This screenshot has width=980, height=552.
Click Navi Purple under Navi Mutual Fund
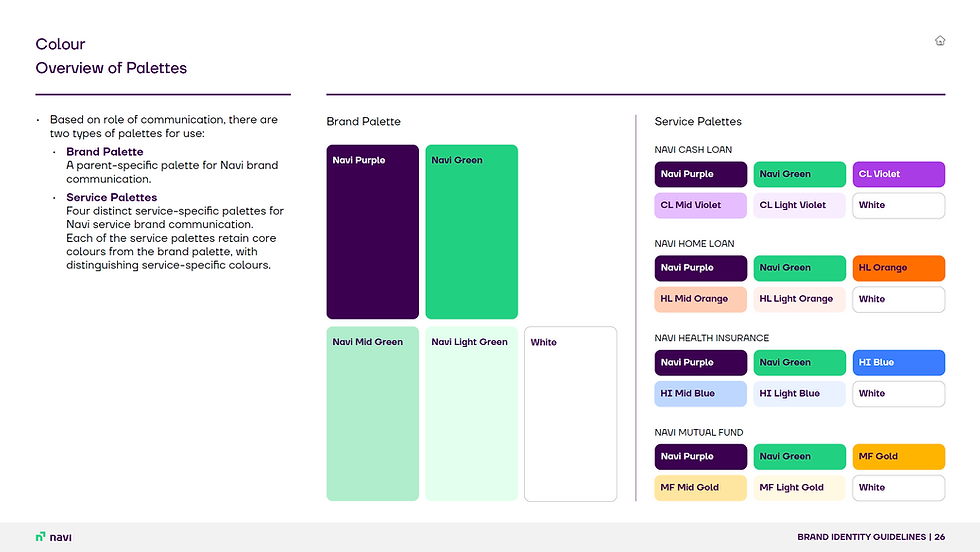701,457
